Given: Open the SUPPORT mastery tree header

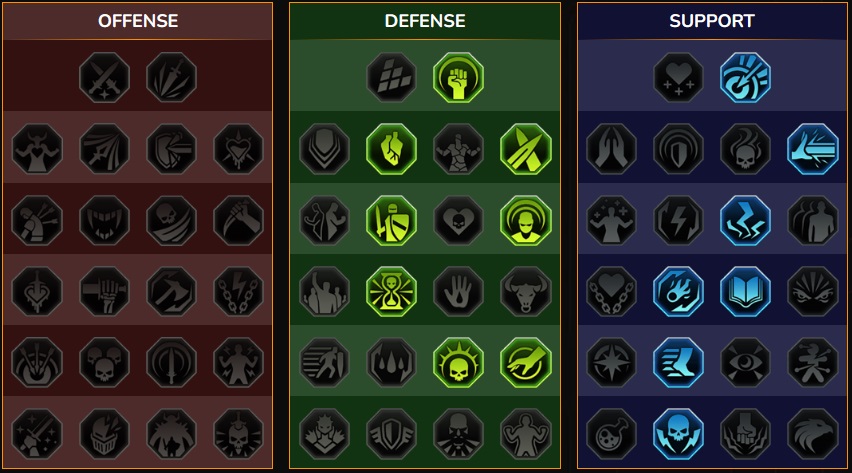Looking at the screenshot, I should (712, 21).
